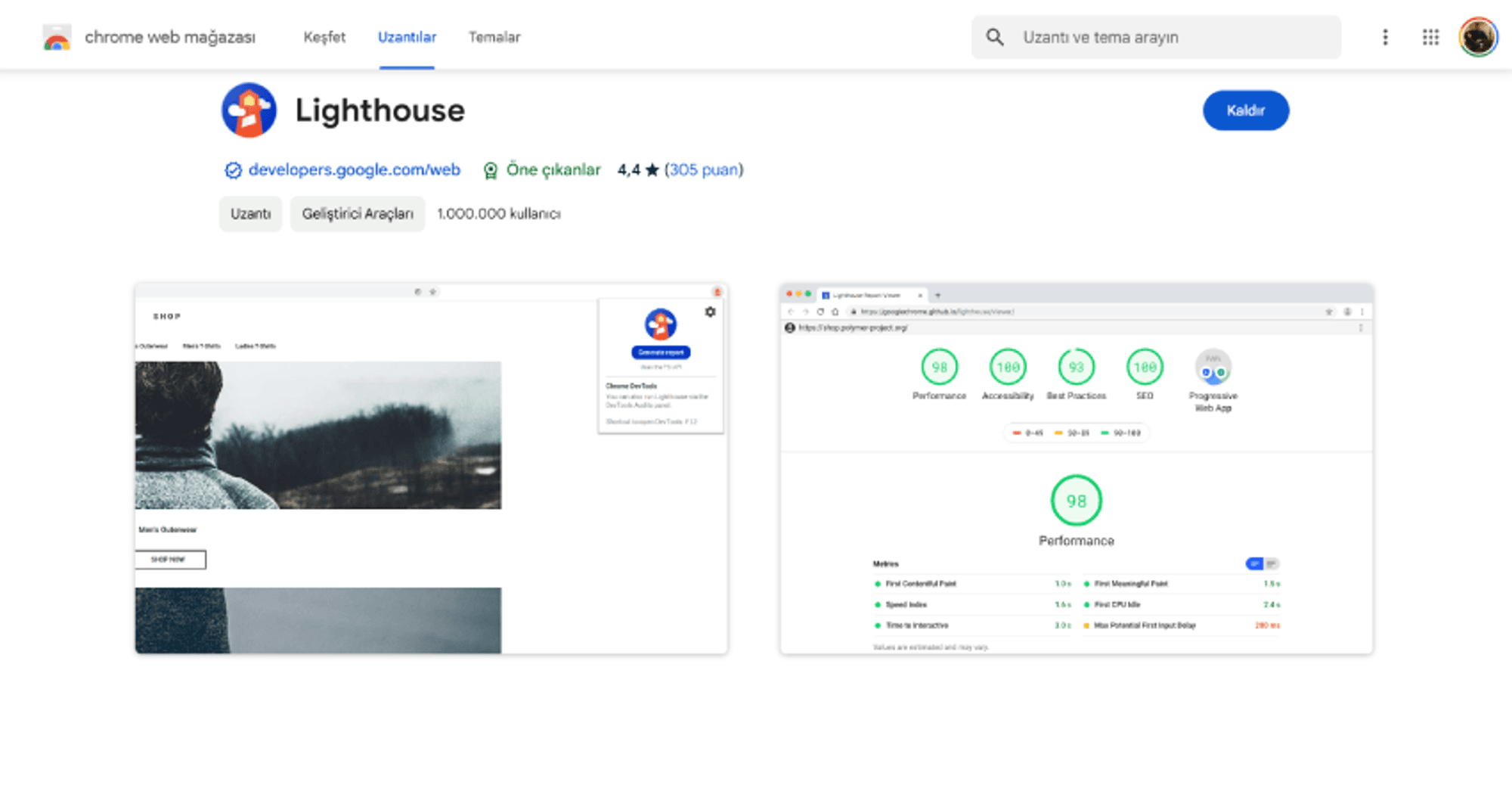Open the developers.google.com/web link
Viewport: 1512px width, 785px height.
[x=354, y=169]
